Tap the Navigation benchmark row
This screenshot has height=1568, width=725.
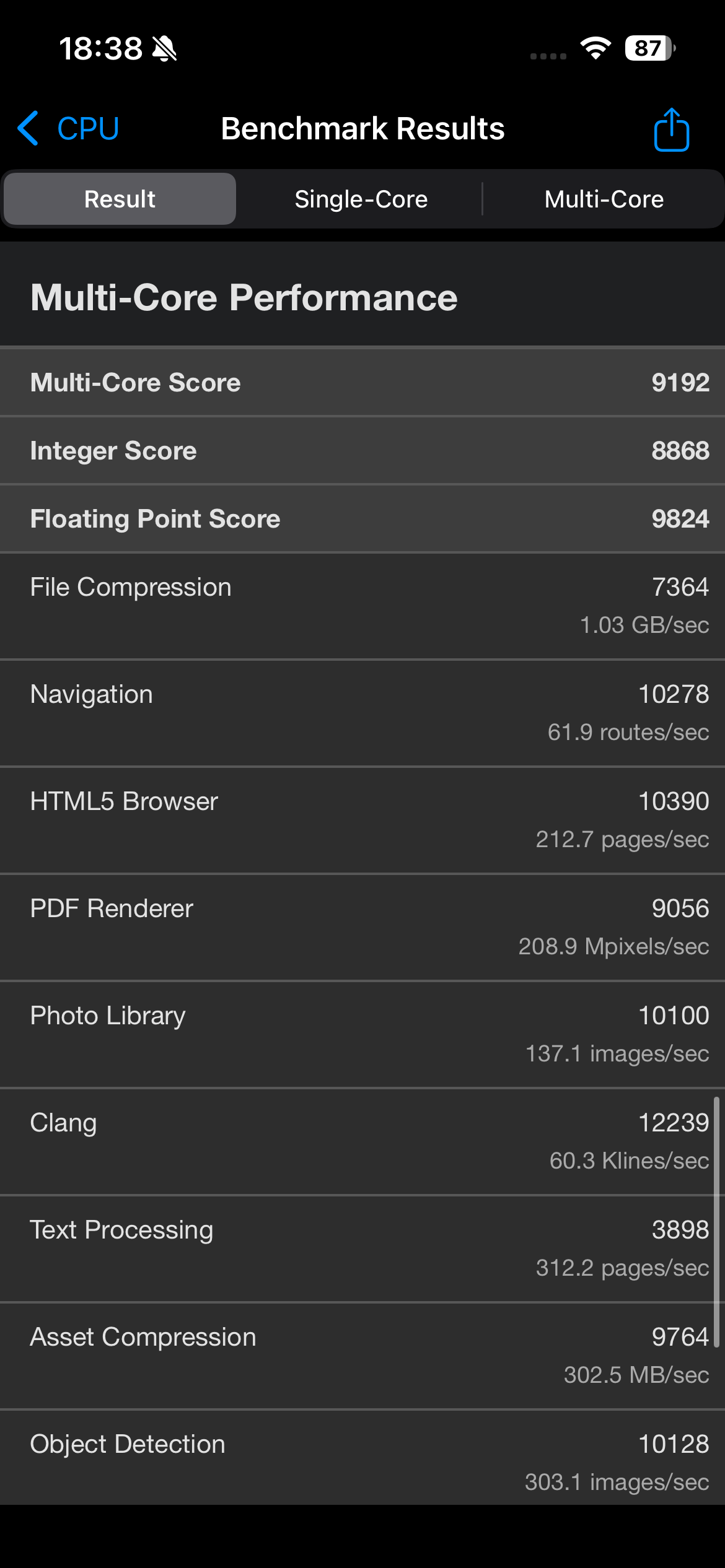pyautogui.click(x=362, y=712)
